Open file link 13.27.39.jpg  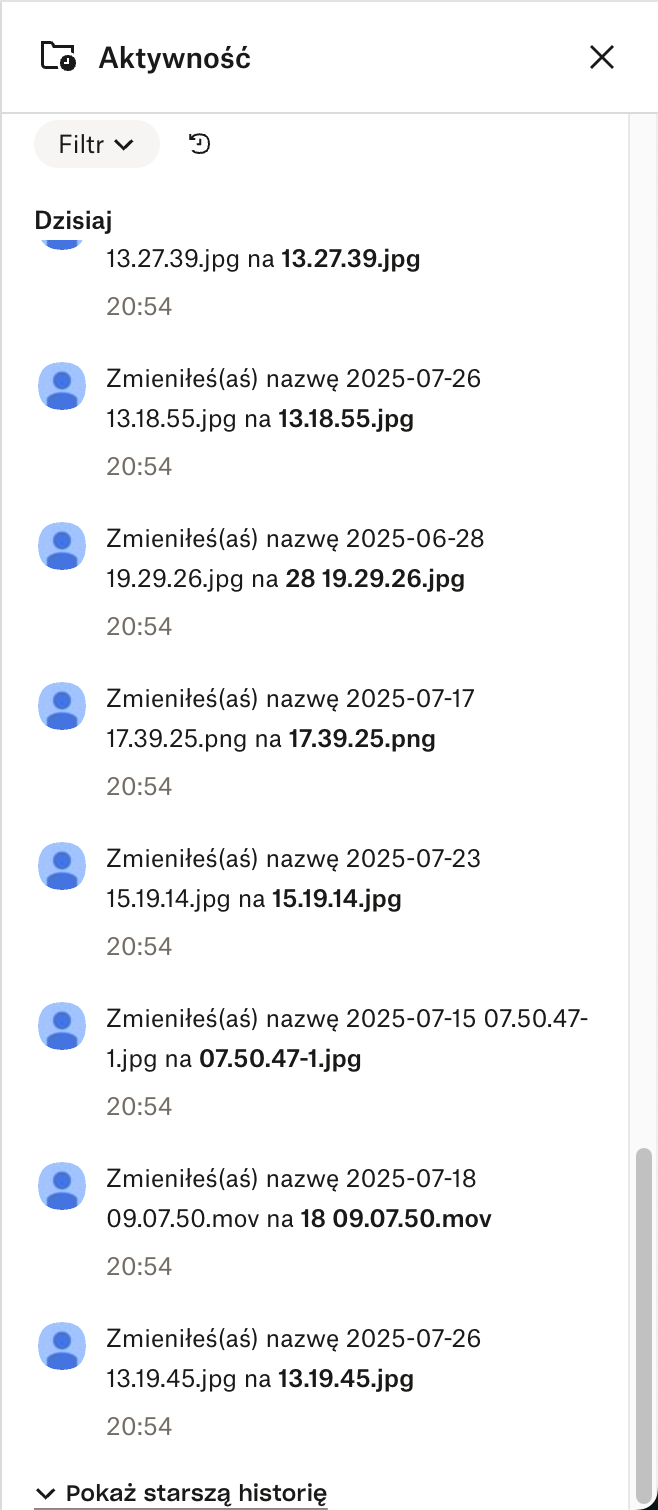pos(350,259)
